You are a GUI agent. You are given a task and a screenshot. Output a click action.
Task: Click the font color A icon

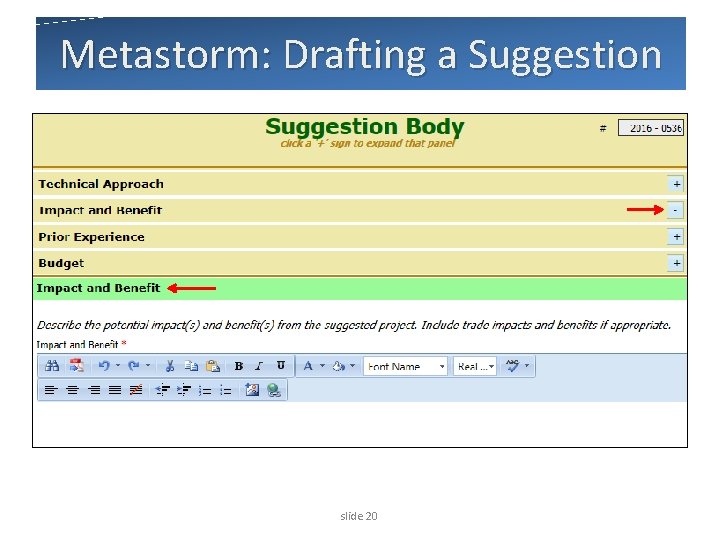[x=308, y=366]
